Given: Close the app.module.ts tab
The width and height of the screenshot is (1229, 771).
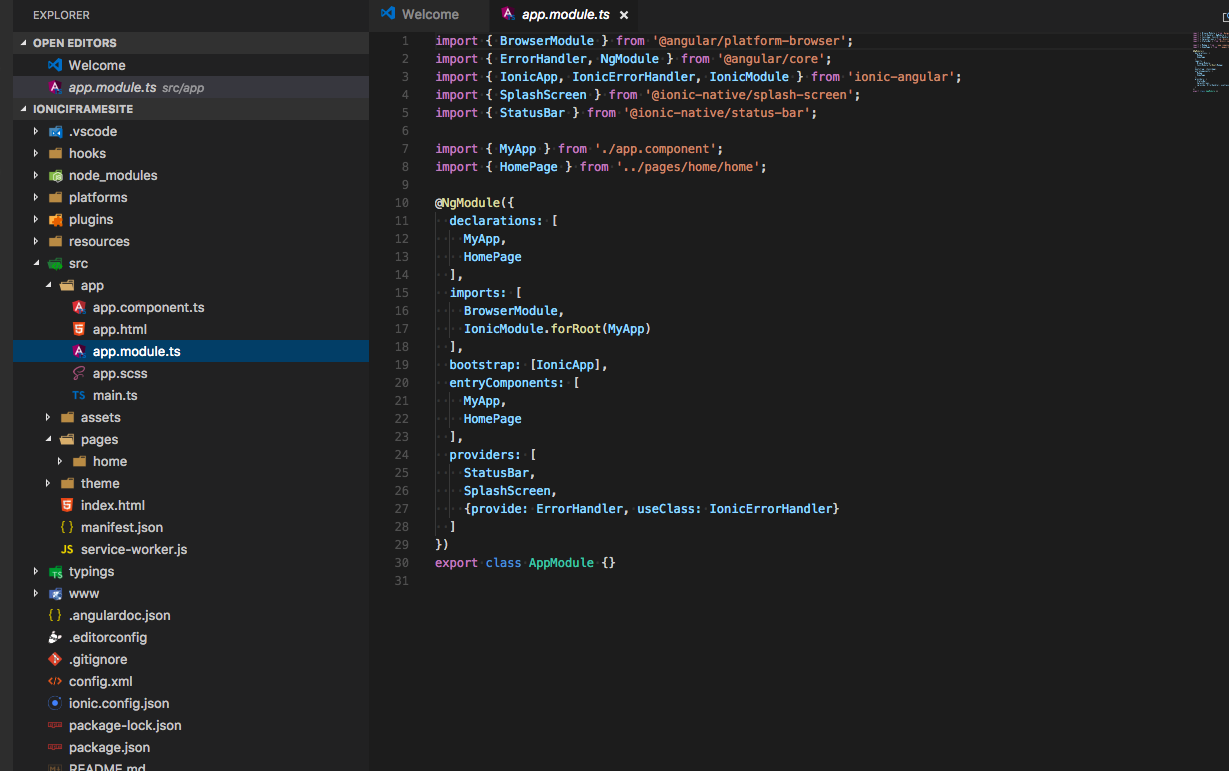Looking at the screenshot, I should pos(624,15).
